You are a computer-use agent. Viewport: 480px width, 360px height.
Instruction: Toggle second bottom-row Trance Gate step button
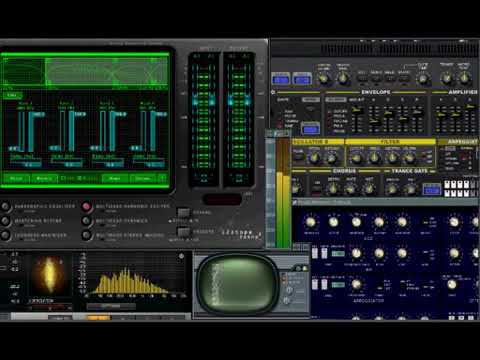(x=454, y=193)
